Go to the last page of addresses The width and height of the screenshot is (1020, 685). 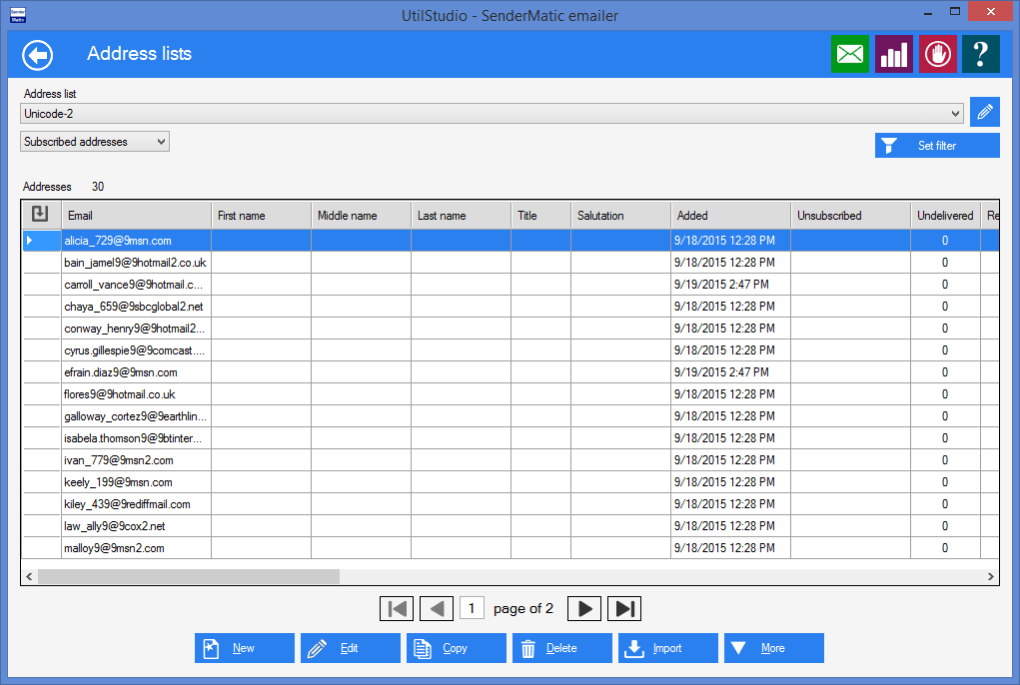pos(625,608)
